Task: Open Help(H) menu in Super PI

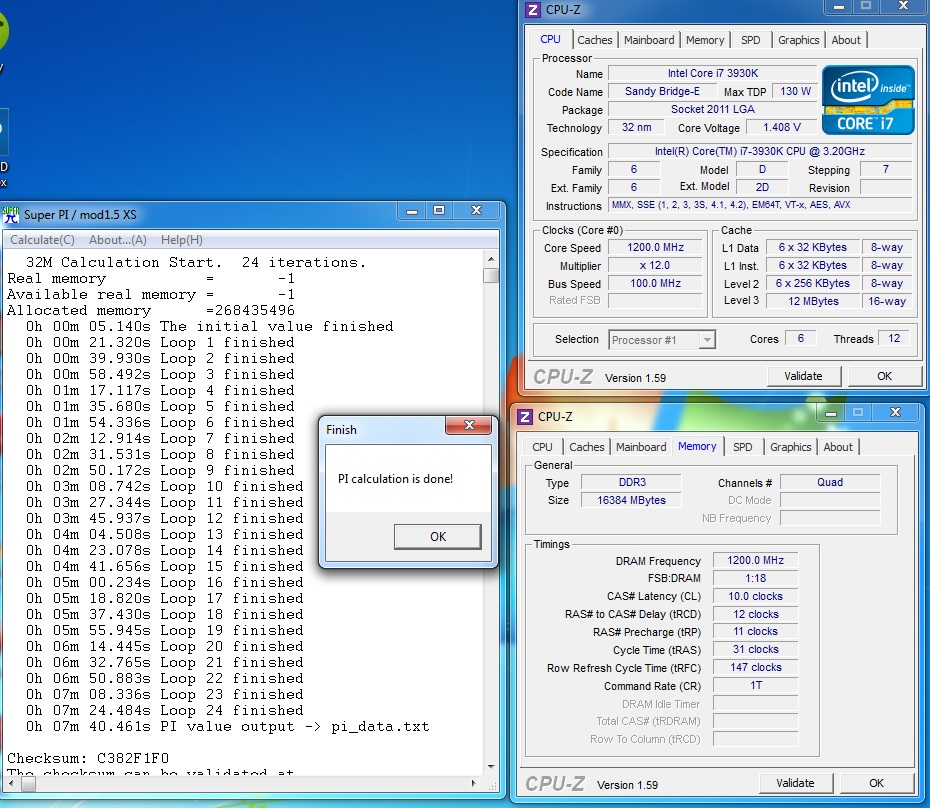Action: pyautogui.click(x=181, y=240)
